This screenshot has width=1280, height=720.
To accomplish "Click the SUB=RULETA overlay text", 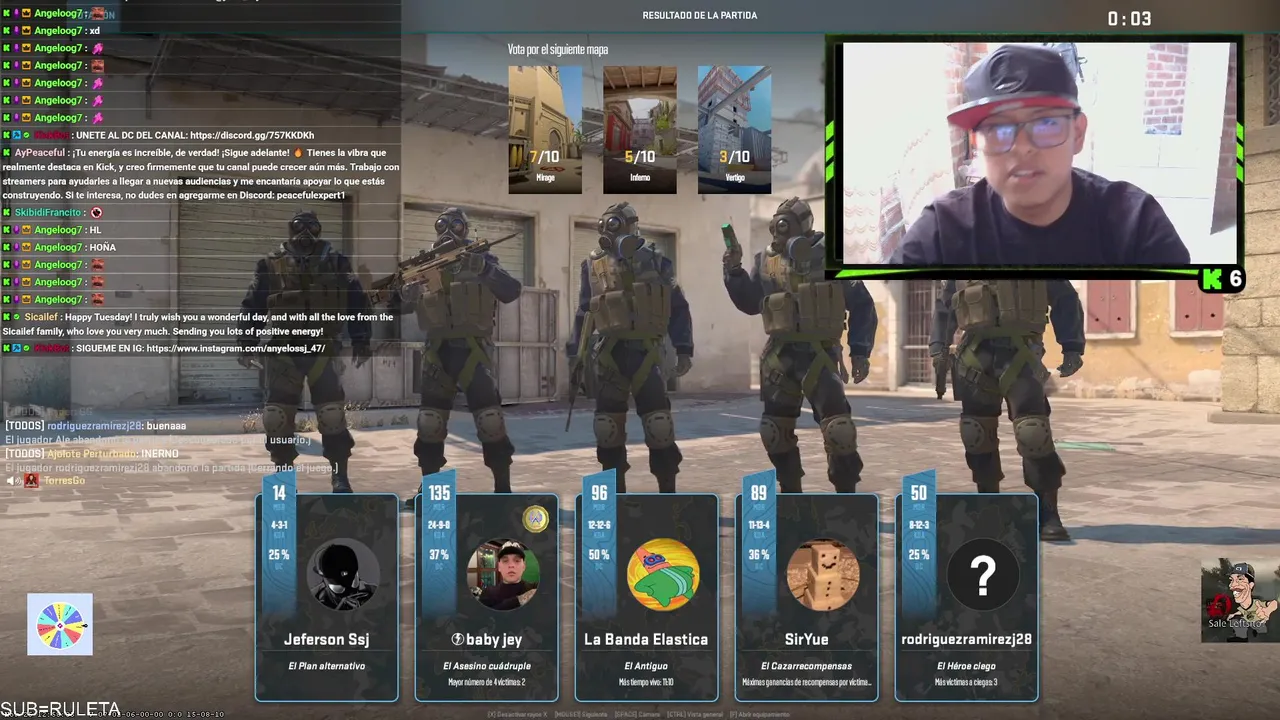I will pyautogui.click(x=60, y=708).
